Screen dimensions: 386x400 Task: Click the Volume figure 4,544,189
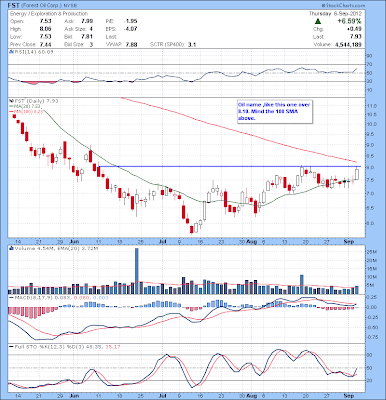348,44
